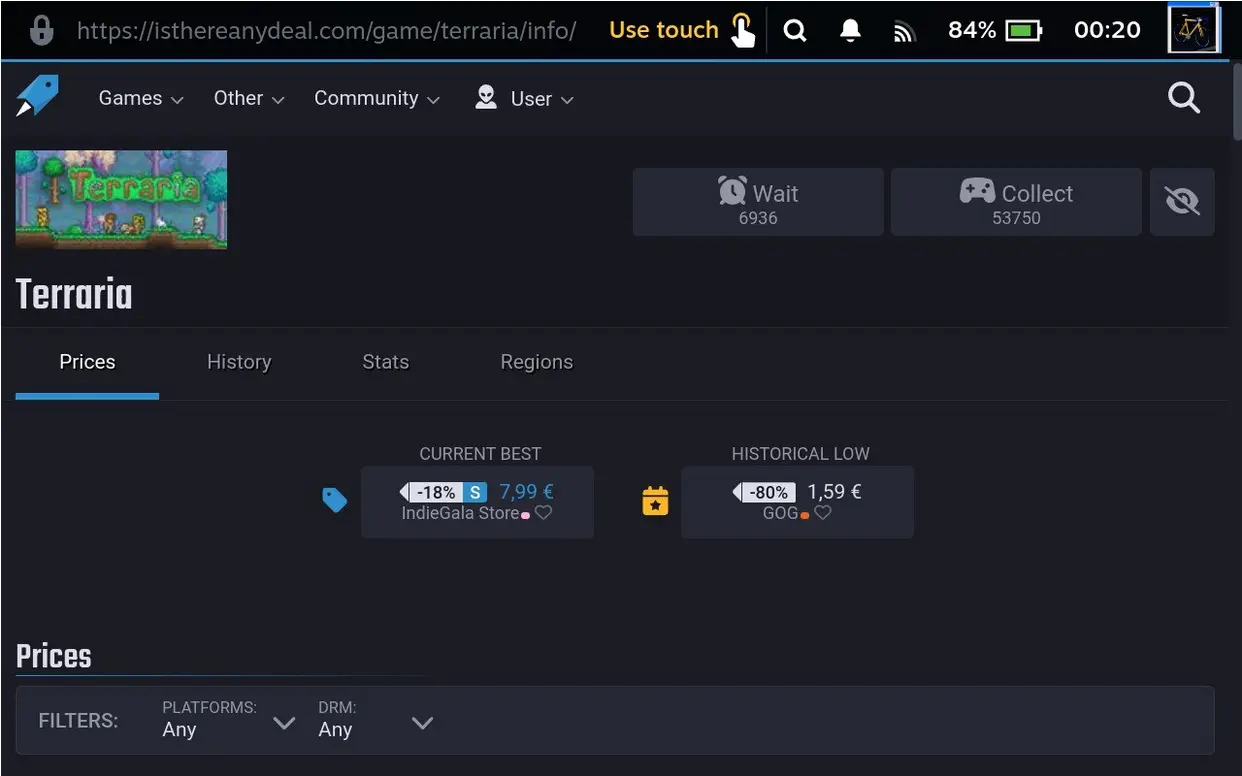This screenshot has width=1242, height=776.
Task: Click the 7,99 € current best price
Action: [526, 492]
